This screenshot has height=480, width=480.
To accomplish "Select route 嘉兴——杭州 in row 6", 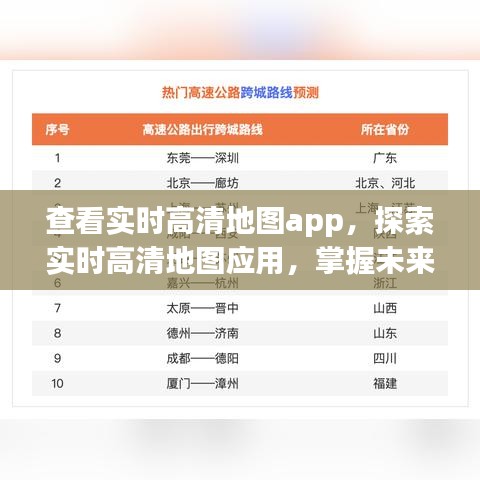I will pos(203,283).
